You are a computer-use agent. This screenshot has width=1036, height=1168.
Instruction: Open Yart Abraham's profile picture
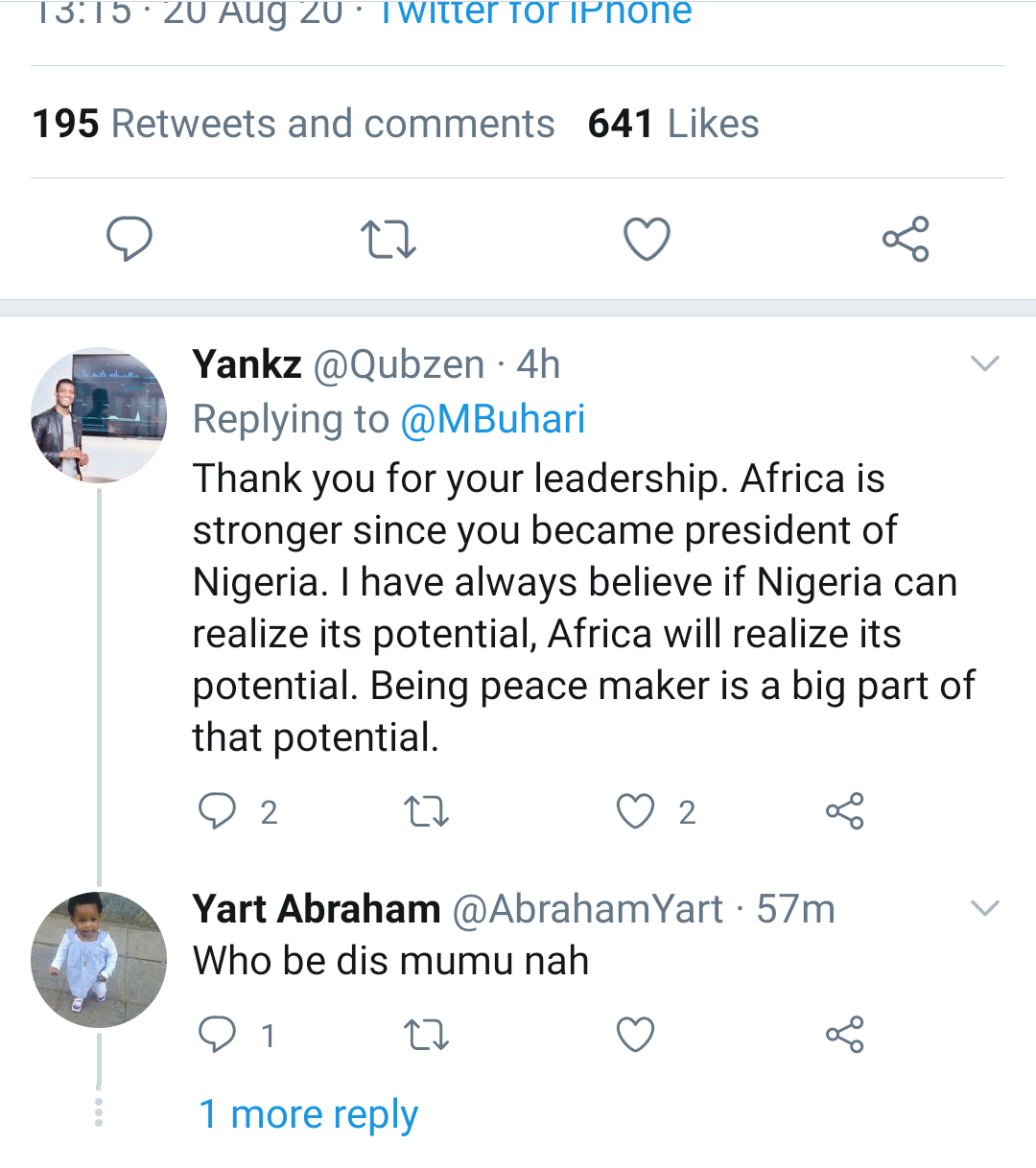coord(99,960)
